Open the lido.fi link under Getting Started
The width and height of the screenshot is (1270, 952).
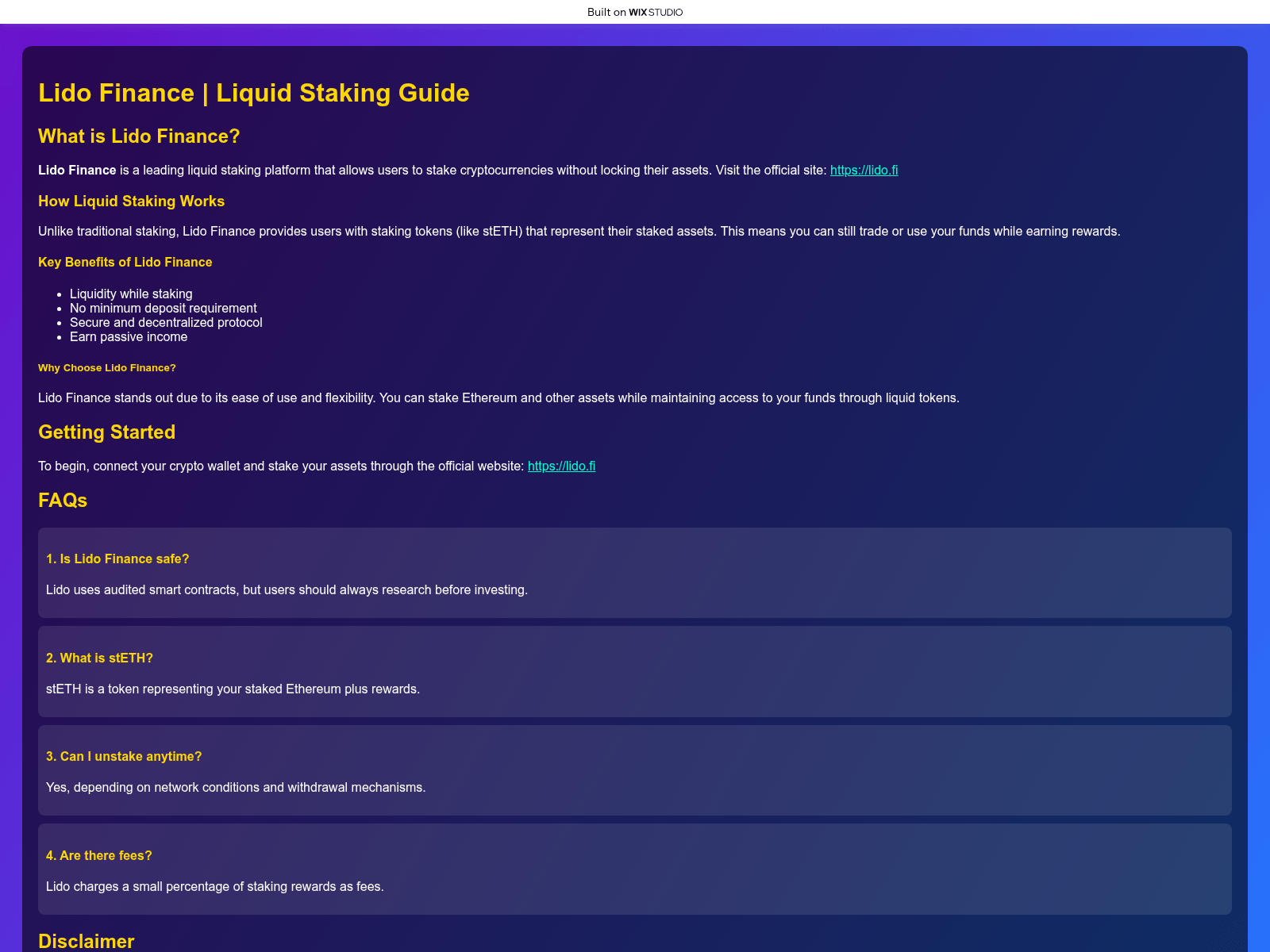tap(561, 466)
